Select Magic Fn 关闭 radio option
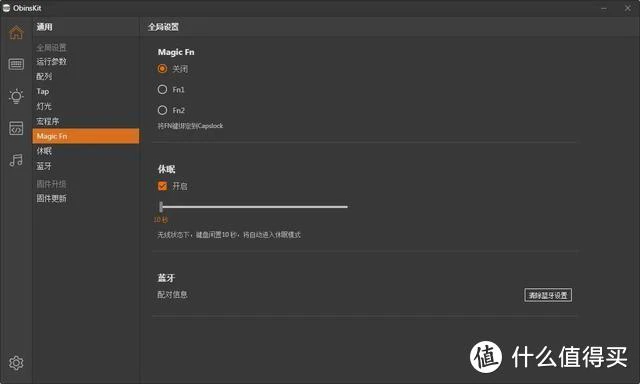This screenshot has height=384, width=640. tap(162, 69)
